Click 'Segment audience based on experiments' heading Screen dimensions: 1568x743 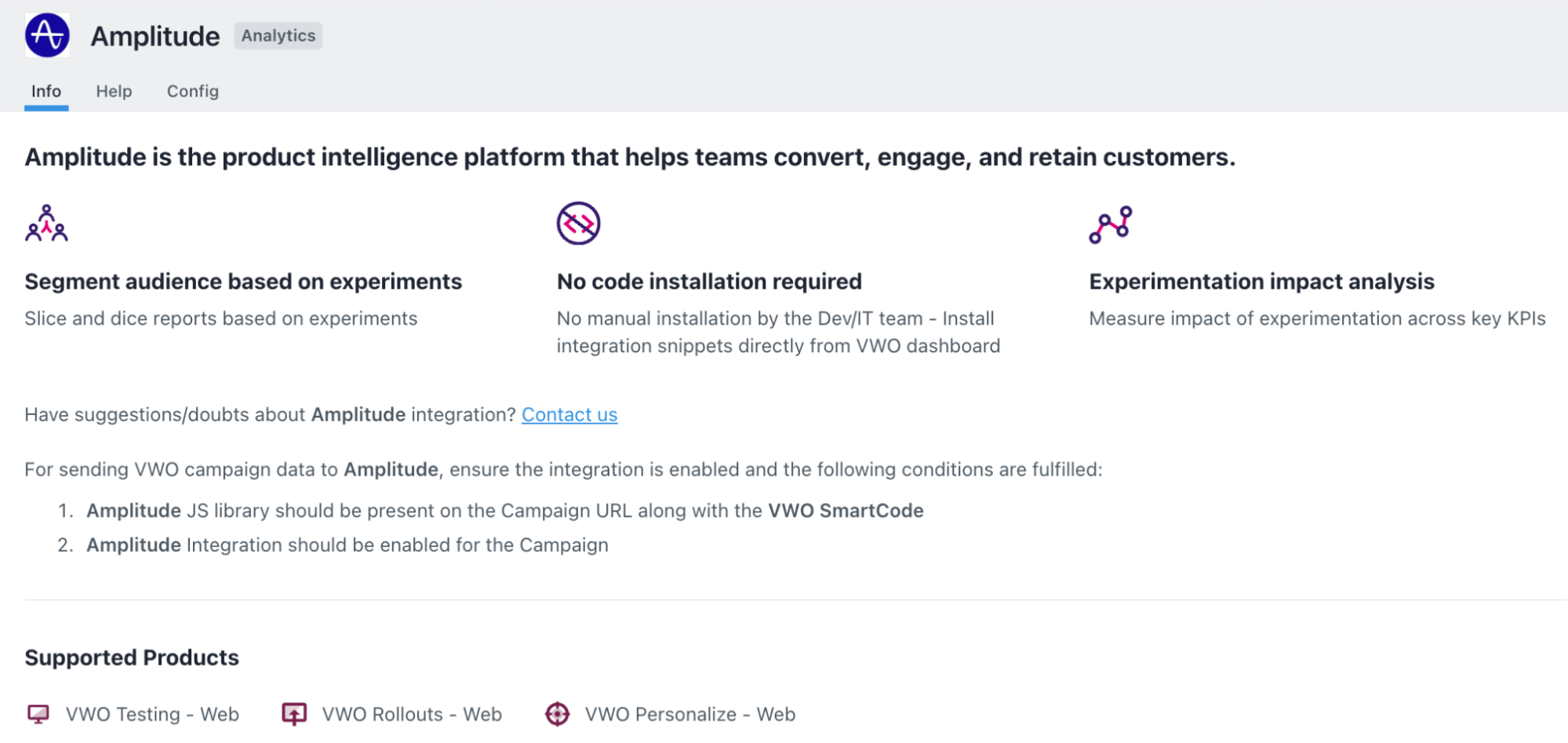coord(243,282)
